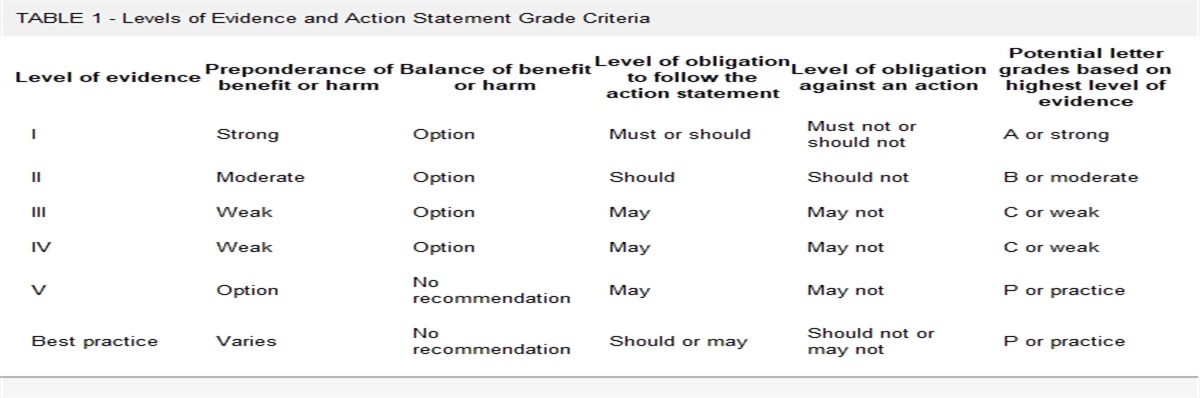Select the 'Level of evidence' column header

[108, 77]
